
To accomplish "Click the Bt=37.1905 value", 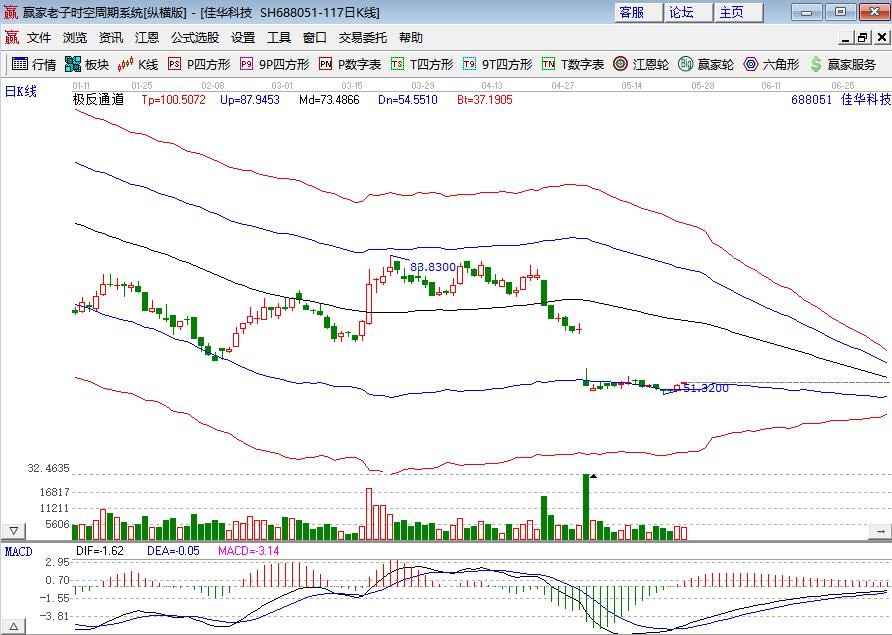I will (485, 100).
